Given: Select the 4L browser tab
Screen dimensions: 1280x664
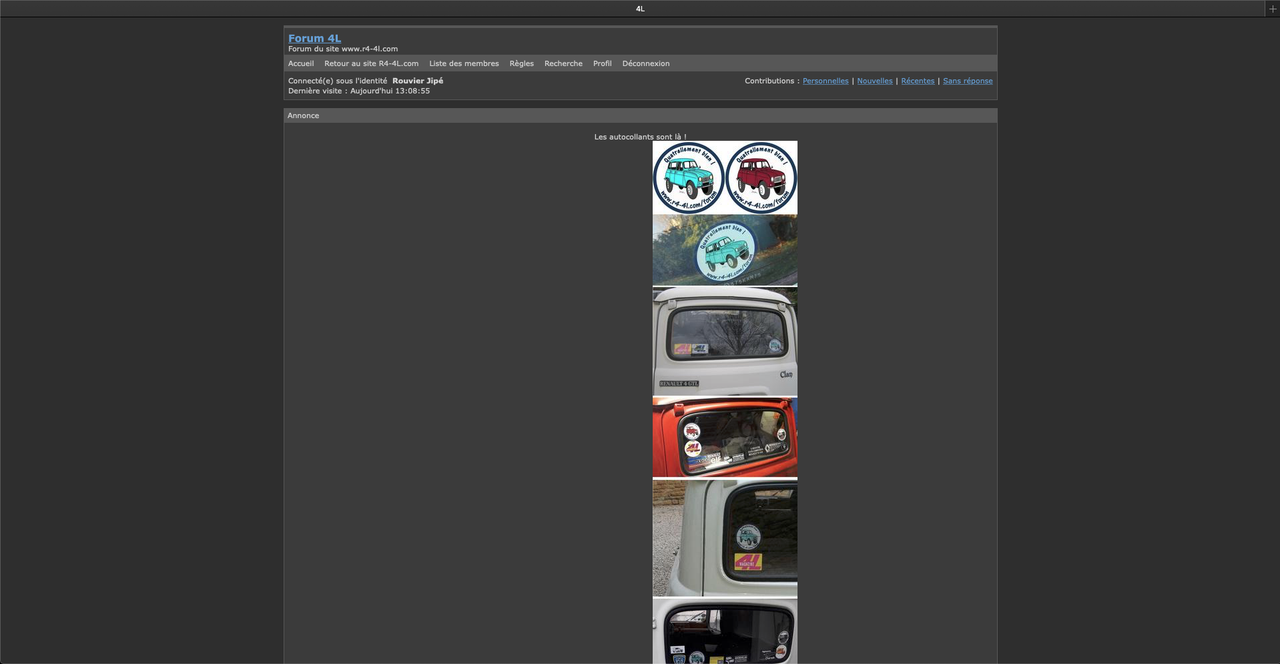Looking at the screenshot, I should 640,8.
